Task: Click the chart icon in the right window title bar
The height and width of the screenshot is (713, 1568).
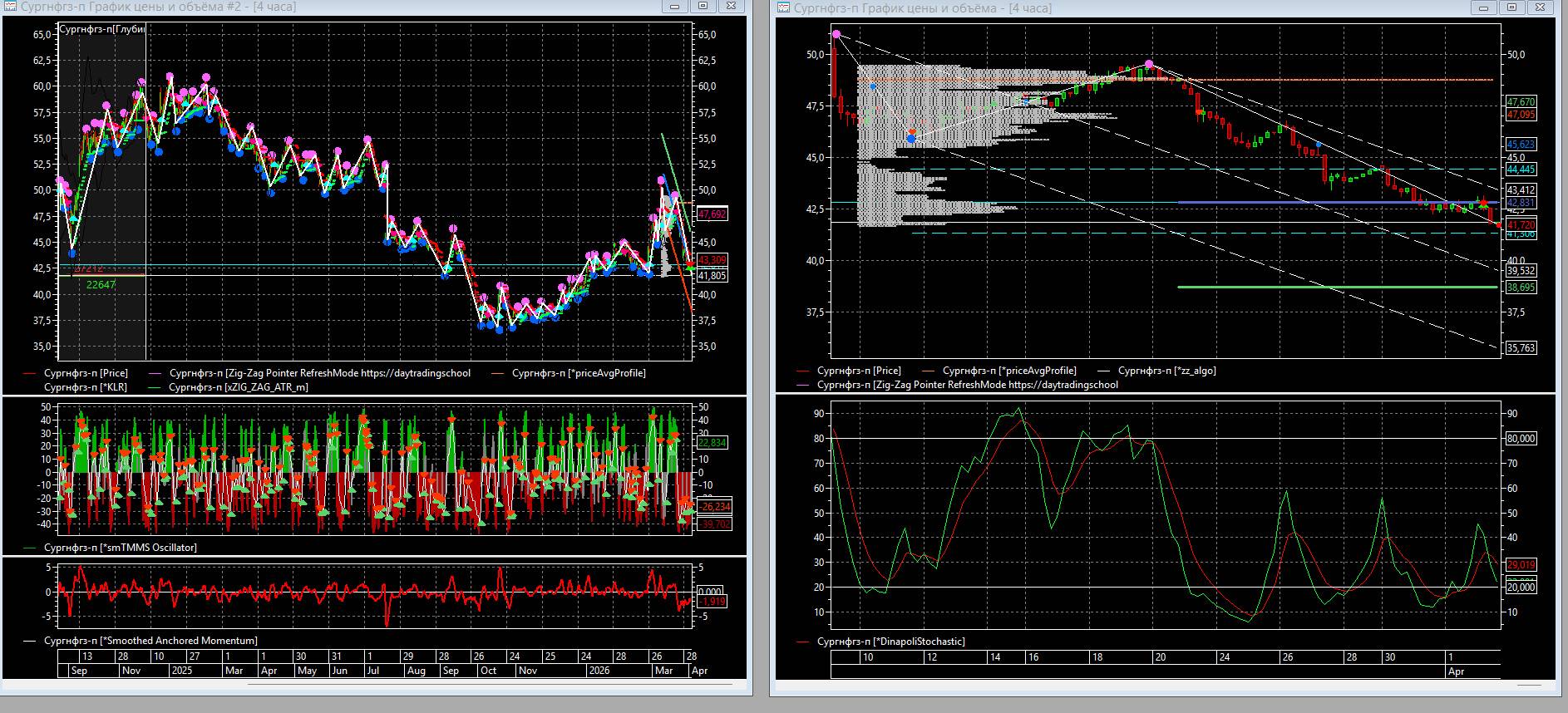Action: (x=783, y=8)
